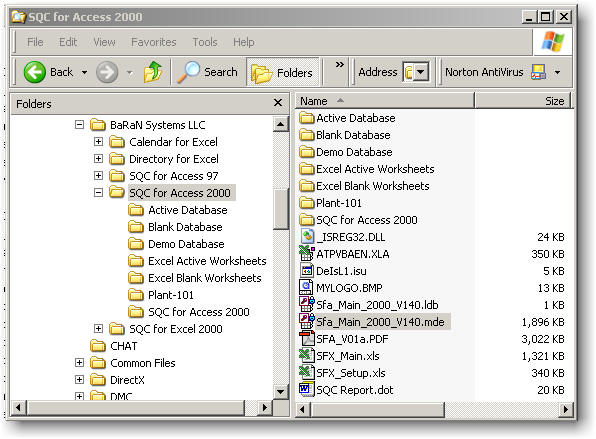The image size is (596, 439).
Task: Select the MYLOGO.BMP image file icon
Action: [306, 288]
